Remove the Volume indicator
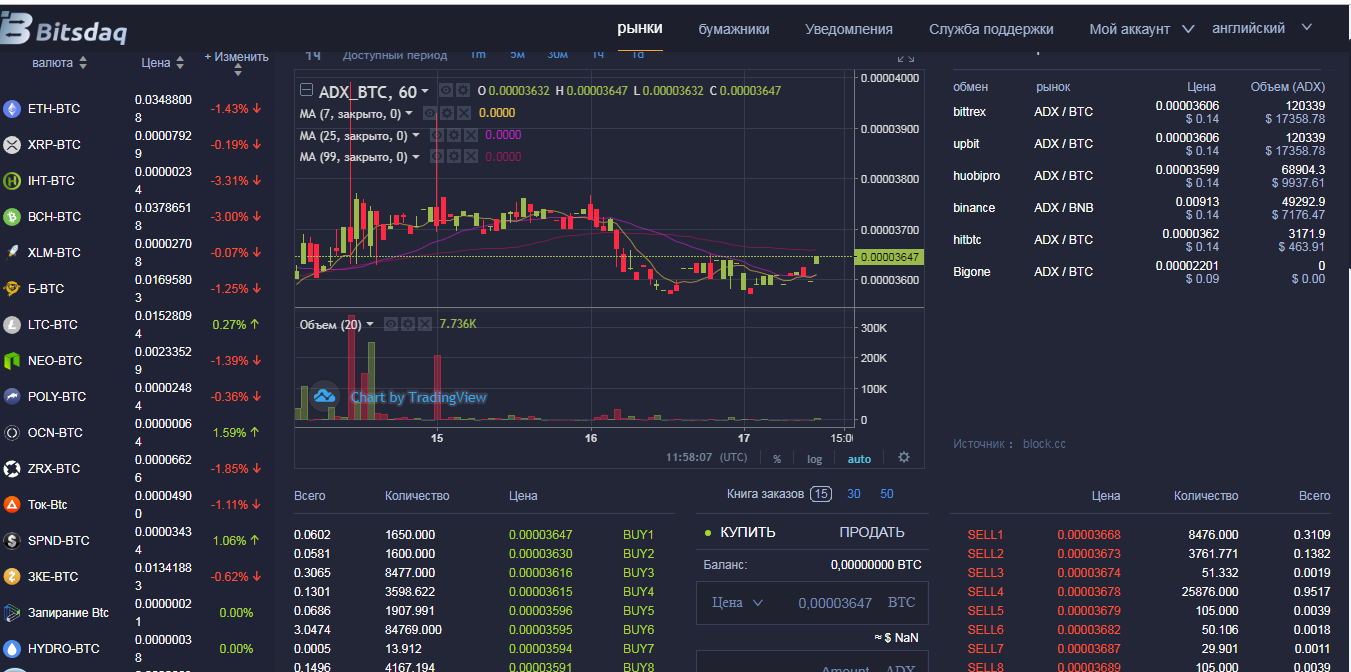The width and height of the screenshot is (1351, 672). point(424,324)
